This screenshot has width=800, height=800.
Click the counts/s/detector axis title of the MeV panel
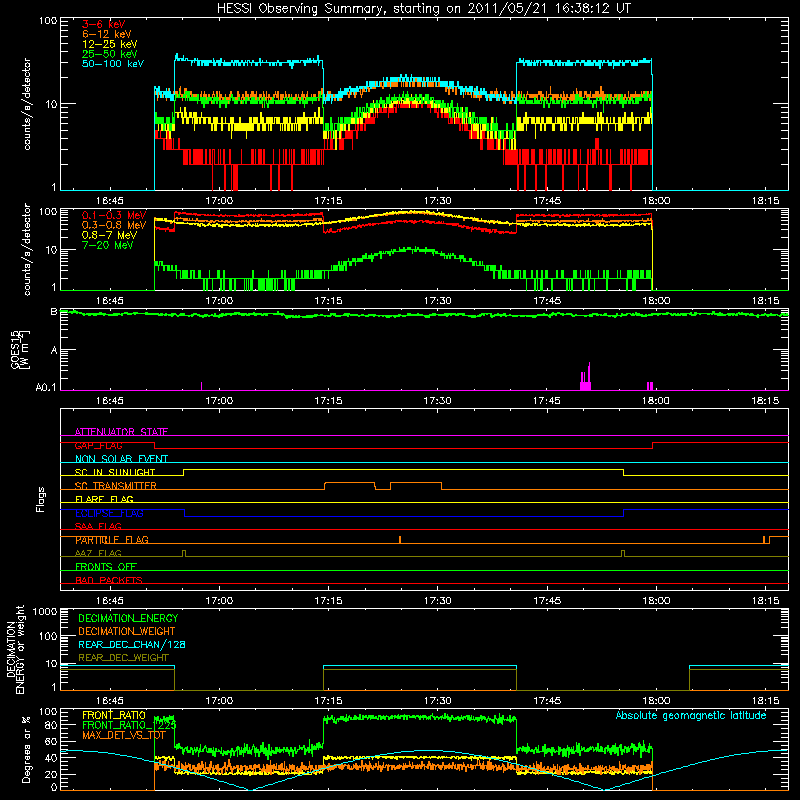click(x=27, y=249)
